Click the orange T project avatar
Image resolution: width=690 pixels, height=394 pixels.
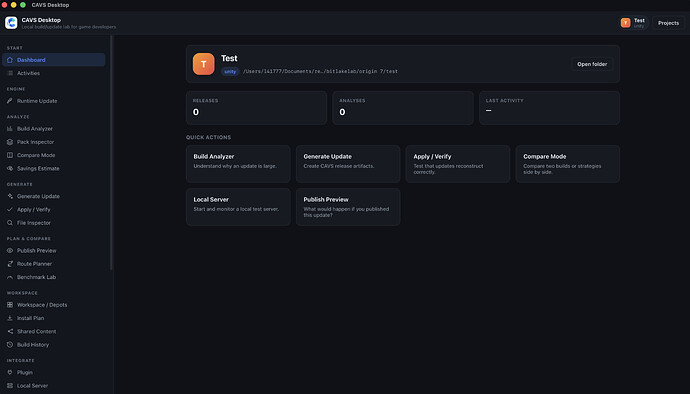pyautogui.click(x=203, y=64)
